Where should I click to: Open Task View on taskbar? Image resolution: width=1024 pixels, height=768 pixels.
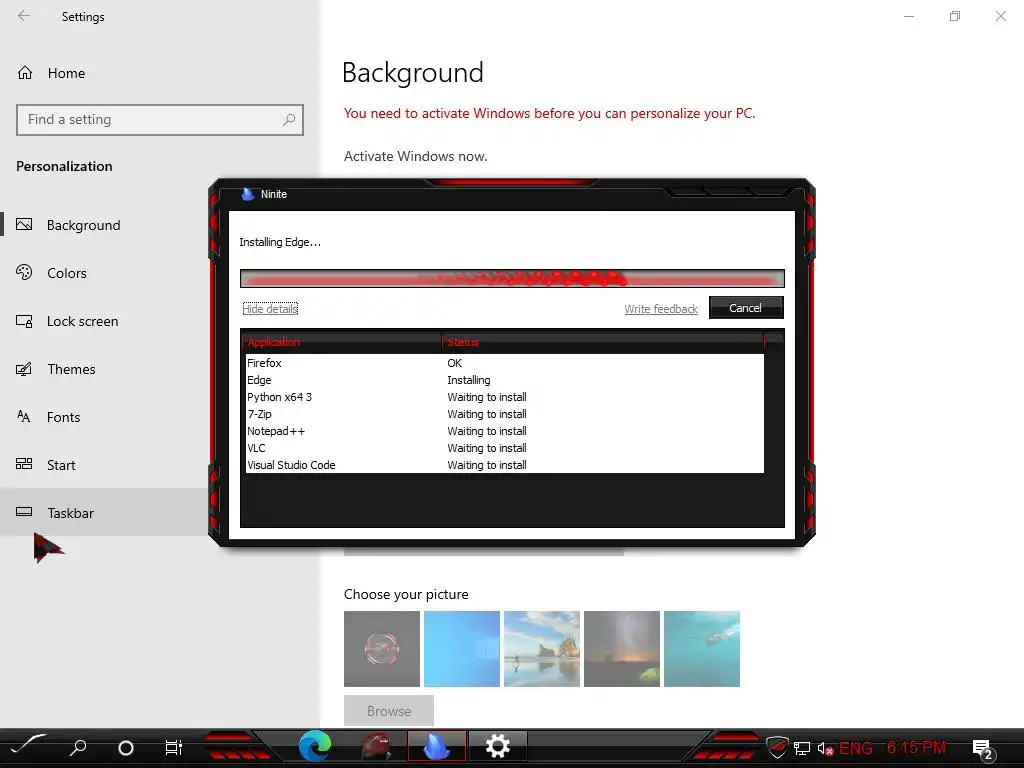click(174, 748)
